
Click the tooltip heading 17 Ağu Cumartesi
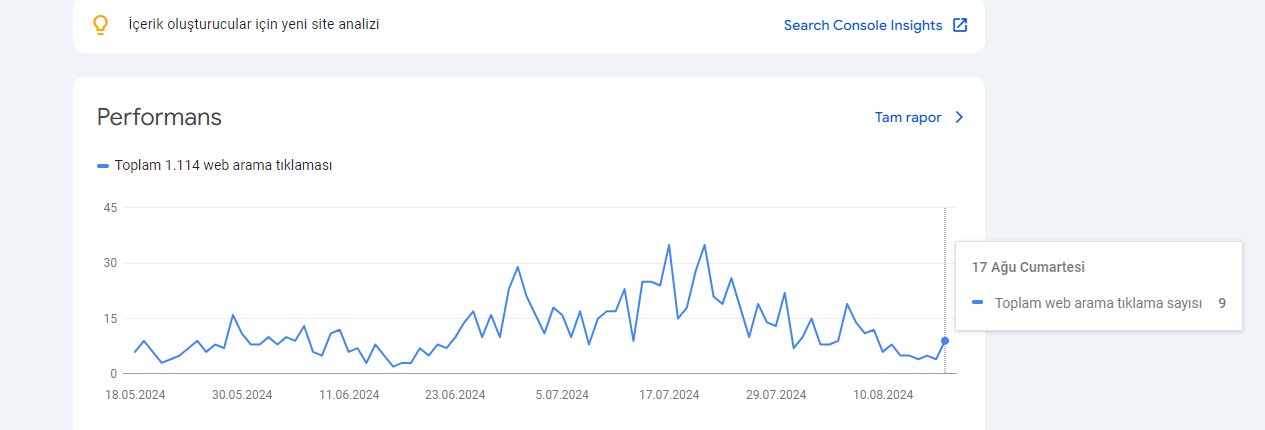pyautogui.click(x=1029, y=267)
